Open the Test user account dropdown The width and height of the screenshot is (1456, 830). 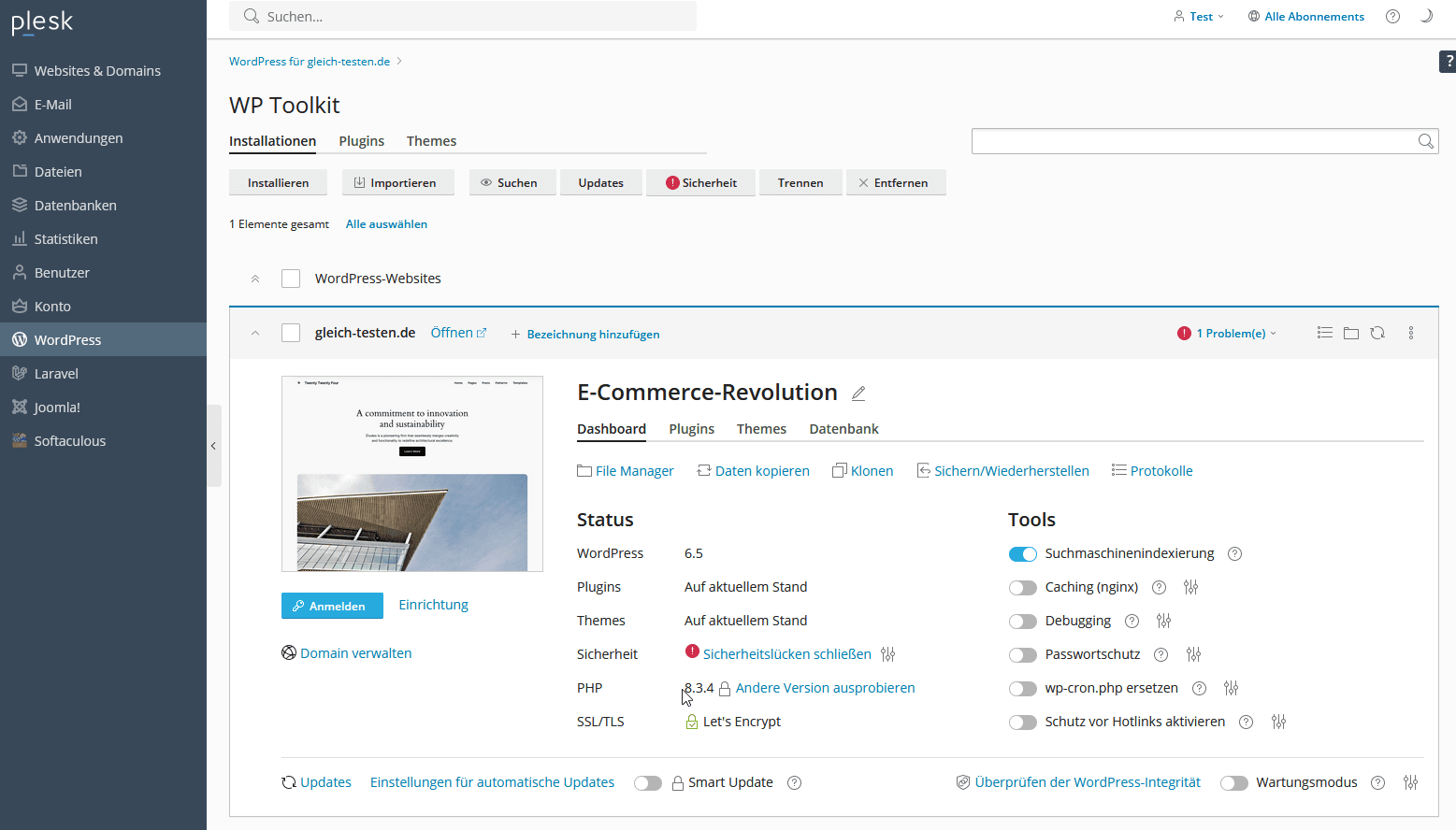1200,16
